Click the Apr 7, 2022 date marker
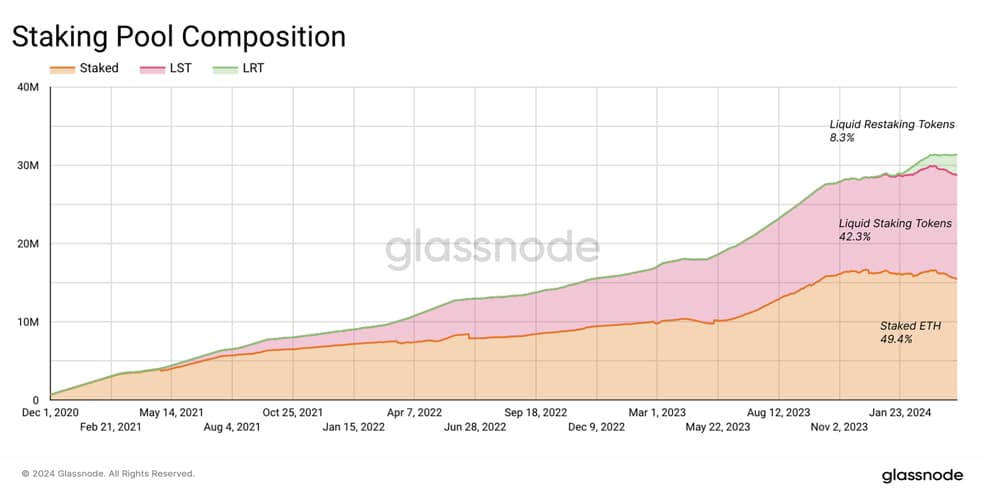The image size is (984, 500). pos(414,412)
